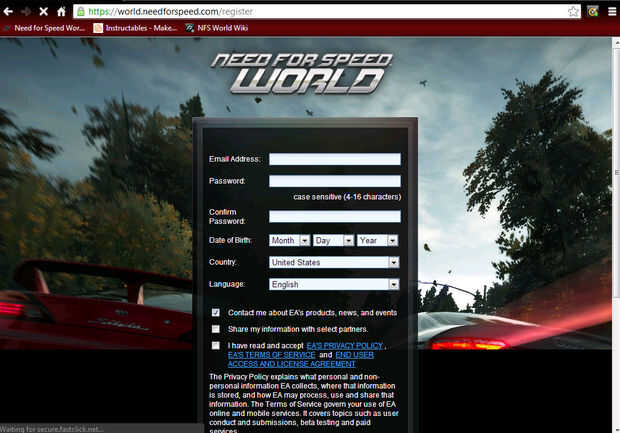Screen dimensions: 620x433
Task: Open EA'S TERMS OF SERVICE link
Action: (271, 355)
